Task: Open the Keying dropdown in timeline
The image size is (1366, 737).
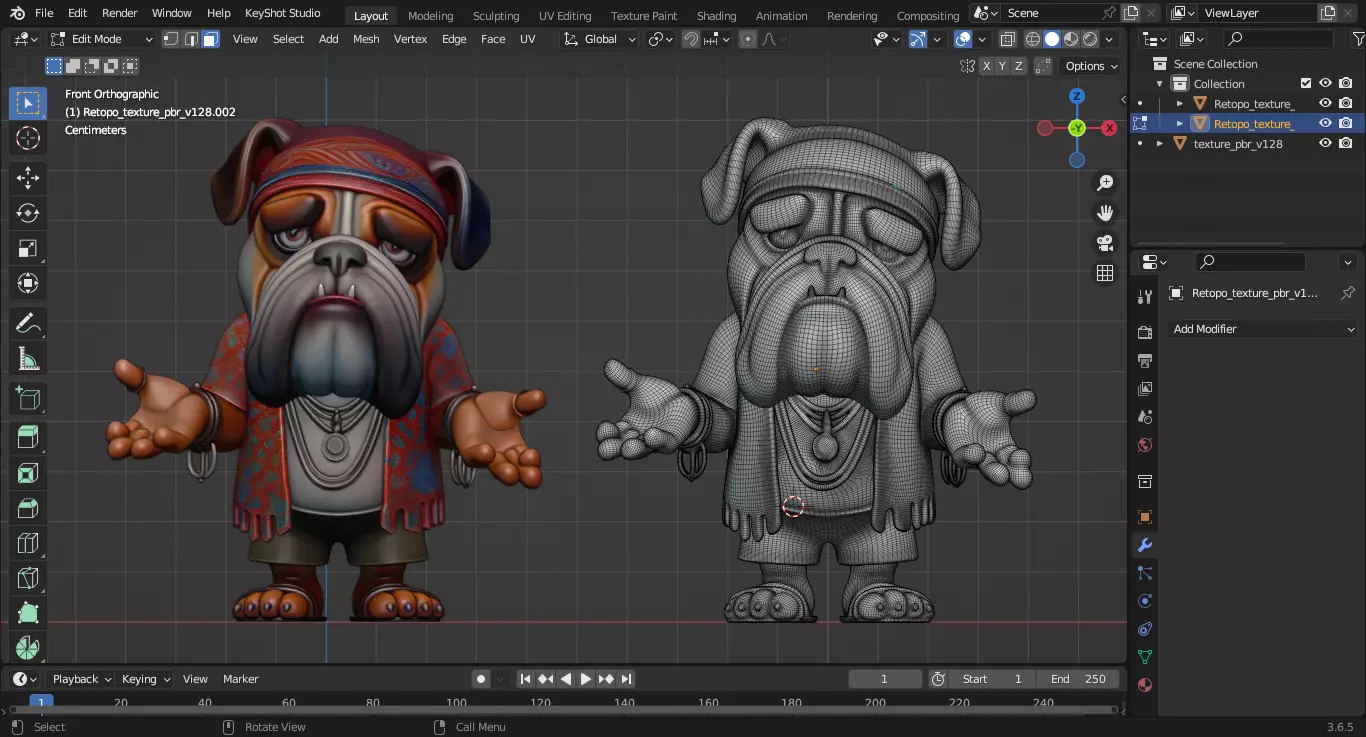Action: click(145, 679)
